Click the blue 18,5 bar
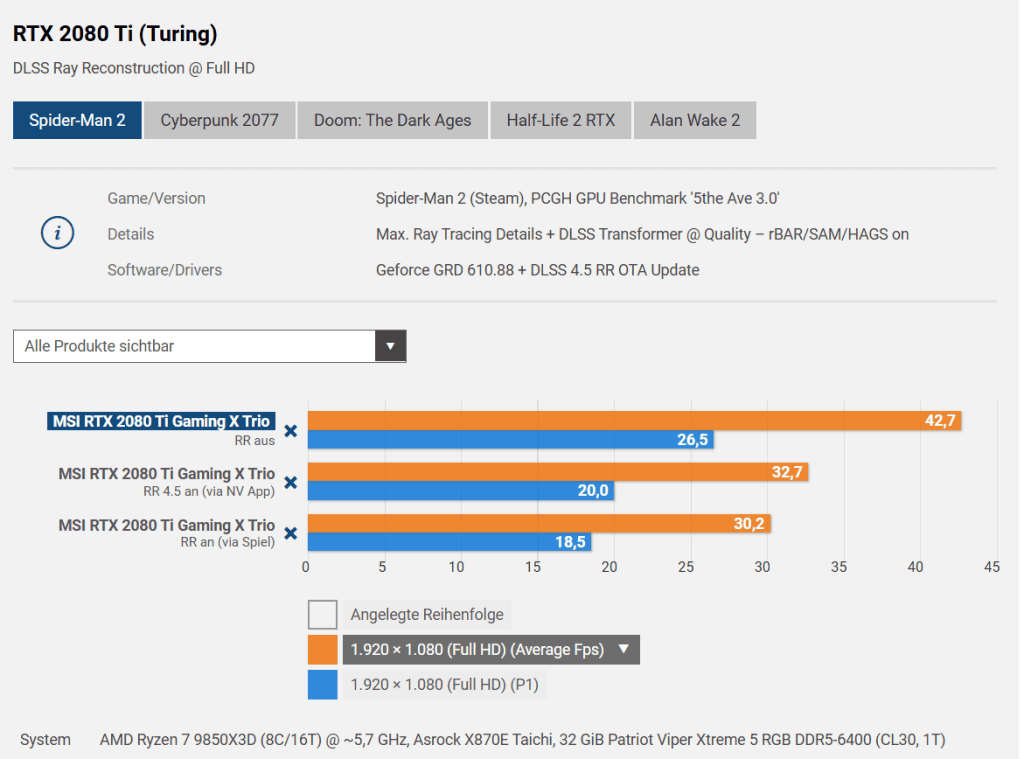The height and width of the screenshot is (759, 1024). coord(449,542)
